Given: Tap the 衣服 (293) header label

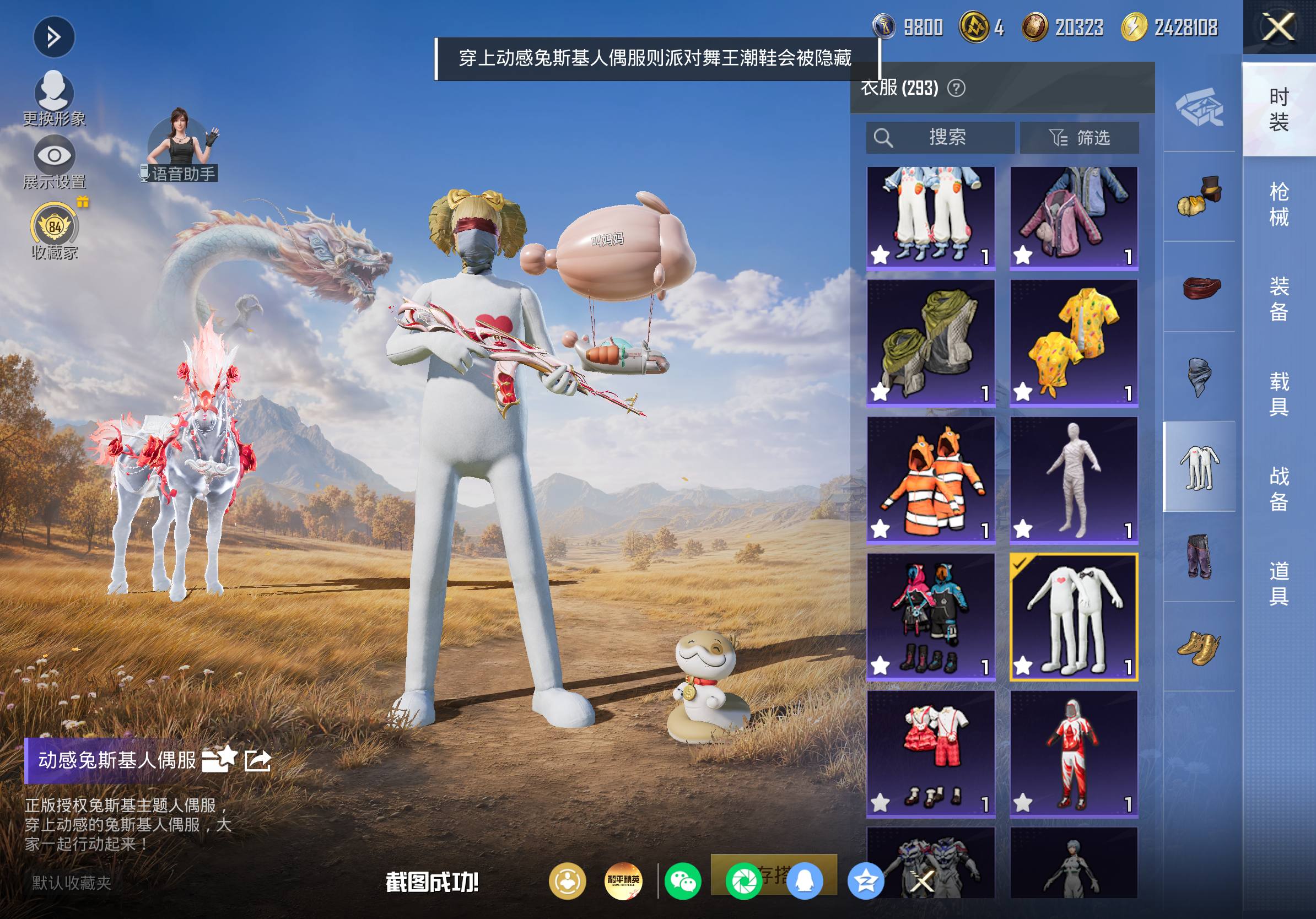Looking at the screenshot, I should (x=899, y=88).
